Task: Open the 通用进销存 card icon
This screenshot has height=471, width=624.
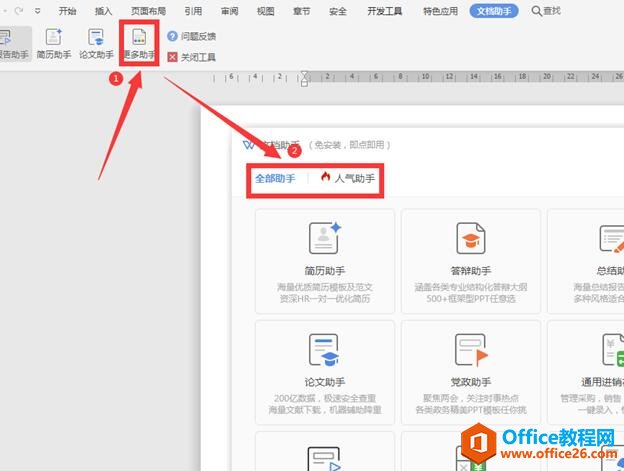Action: click(613, 350)
